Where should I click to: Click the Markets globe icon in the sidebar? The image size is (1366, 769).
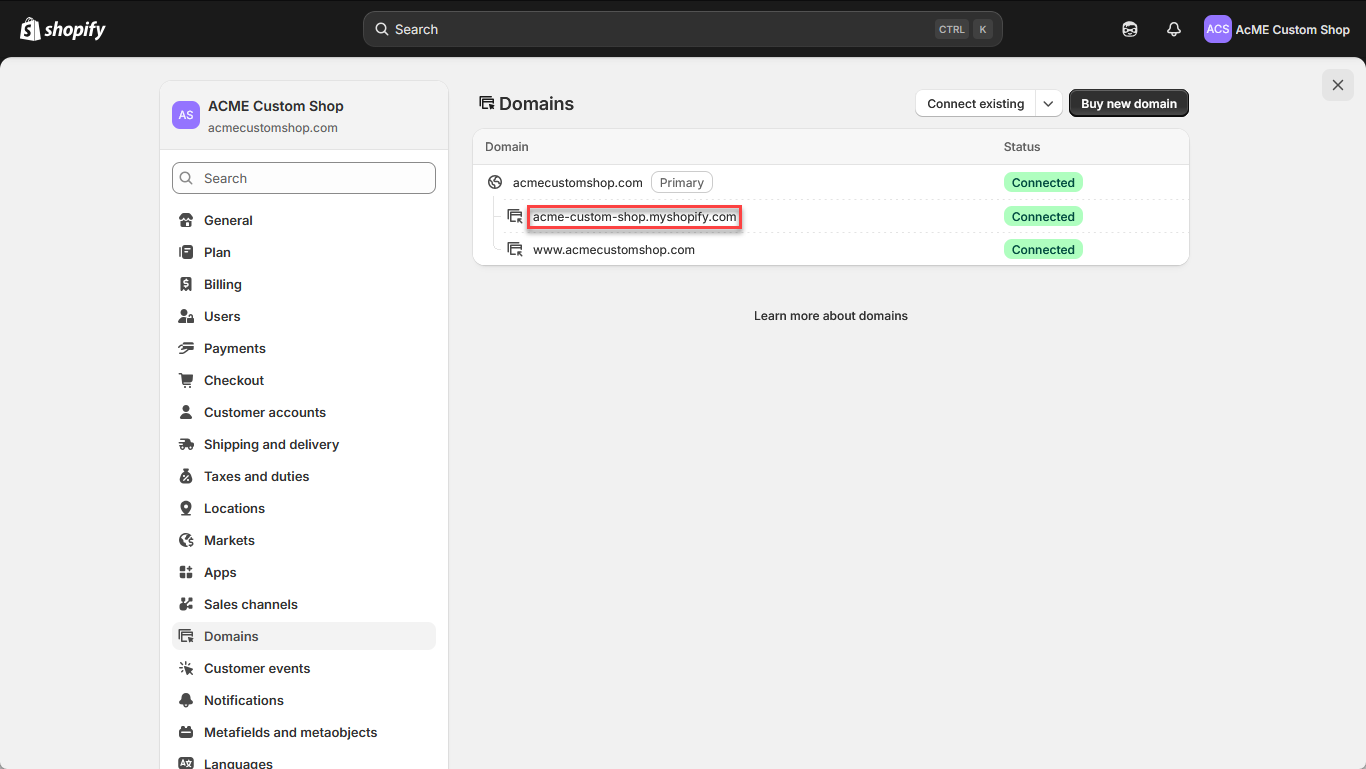(186, 540)
